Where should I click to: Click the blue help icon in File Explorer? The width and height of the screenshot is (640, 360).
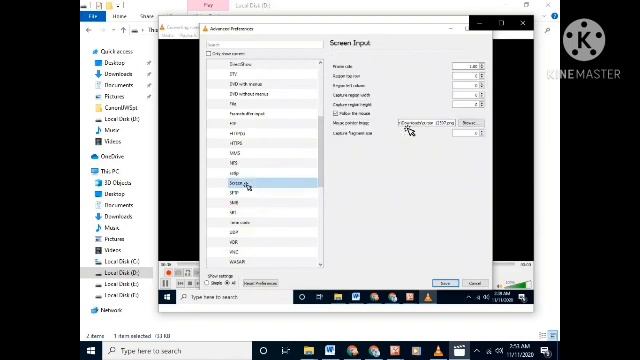(554, 16)
